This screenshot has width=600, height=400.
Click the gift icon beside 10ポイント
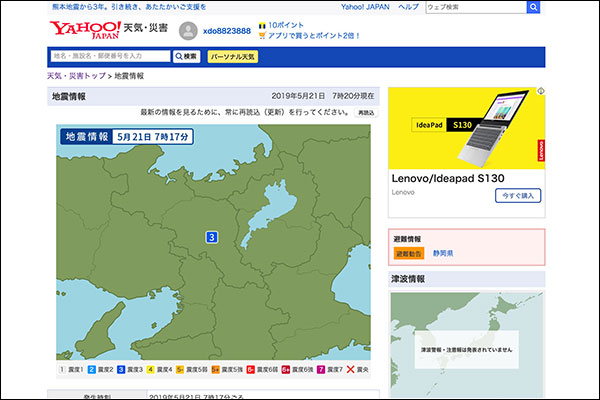262,24
